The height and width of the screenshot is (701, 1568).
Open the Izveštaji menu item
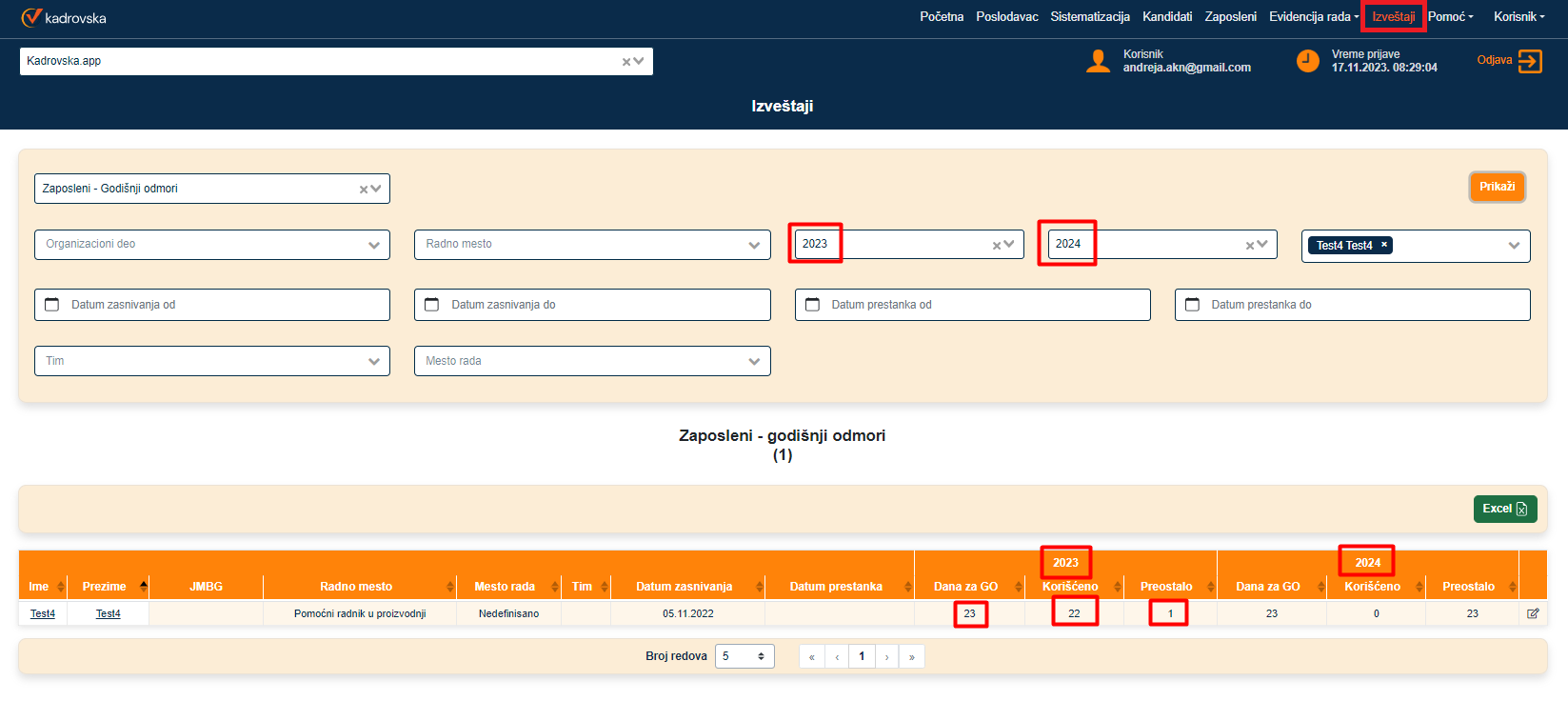(1393, 17)
